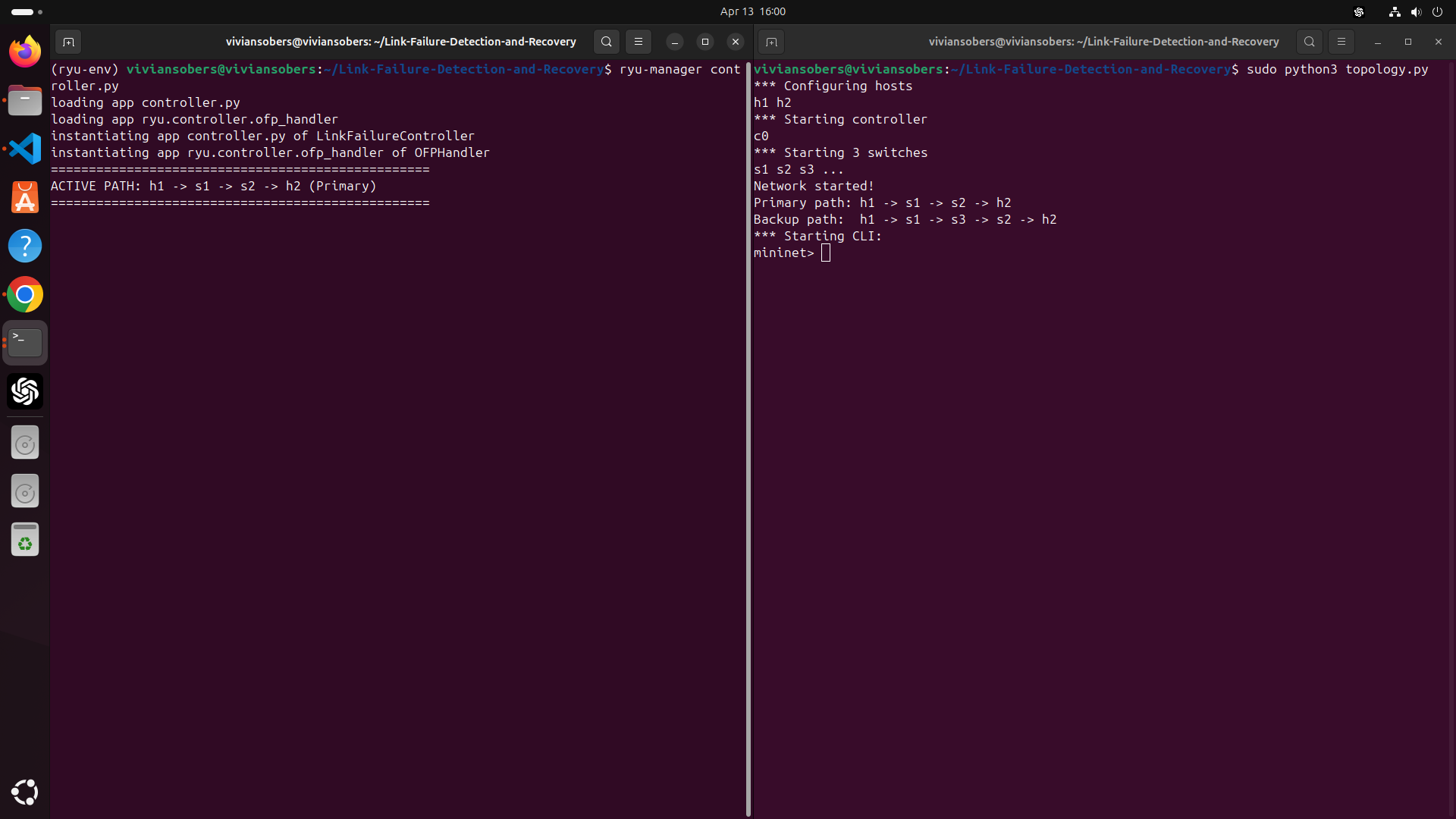Open the clock calendar Apr 13 16:00

752,11
